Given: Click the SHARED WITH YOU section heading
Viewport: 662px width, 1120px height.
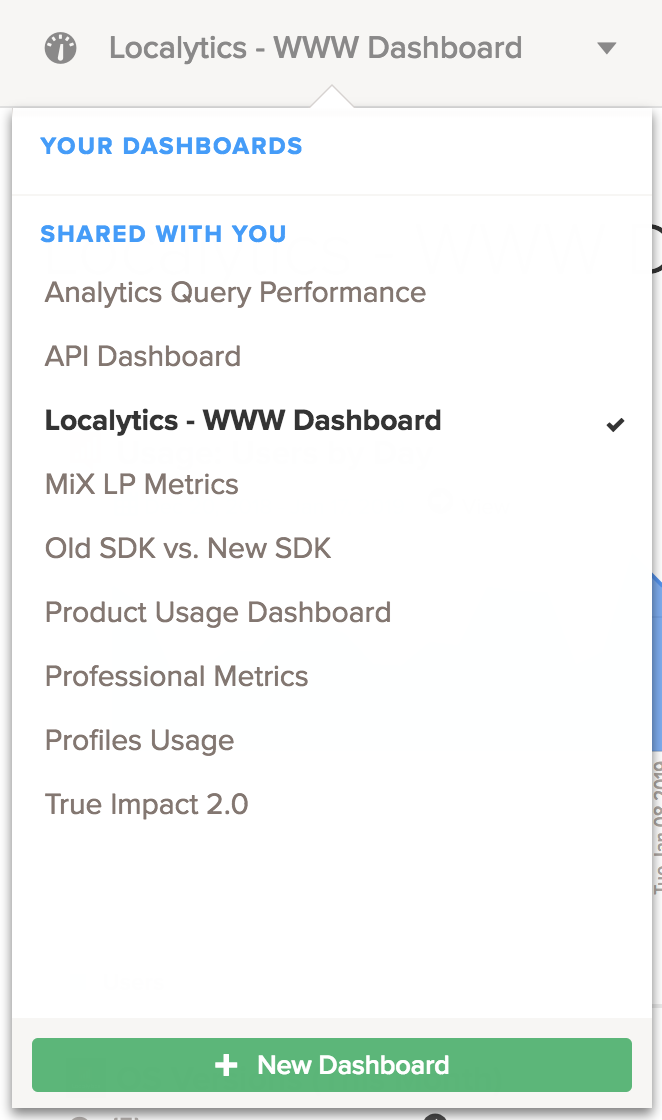Looking at the screenshot, I should click(x=163, y=235).
